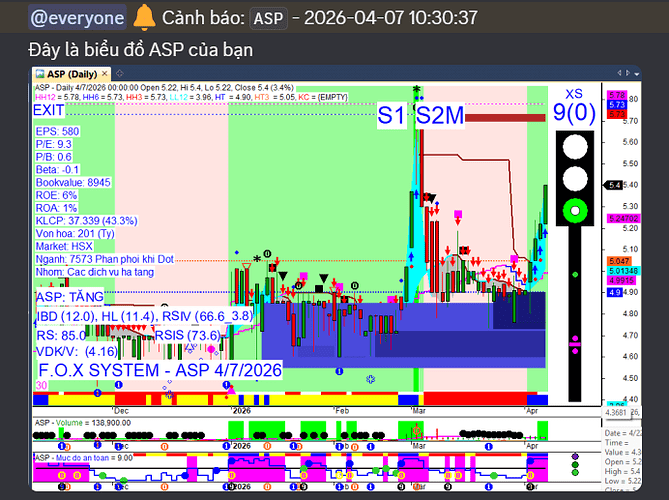This screenshot has height=500, width=669.
Task: Click the long red S2M horizontal bar
Action: coord(505,118)
